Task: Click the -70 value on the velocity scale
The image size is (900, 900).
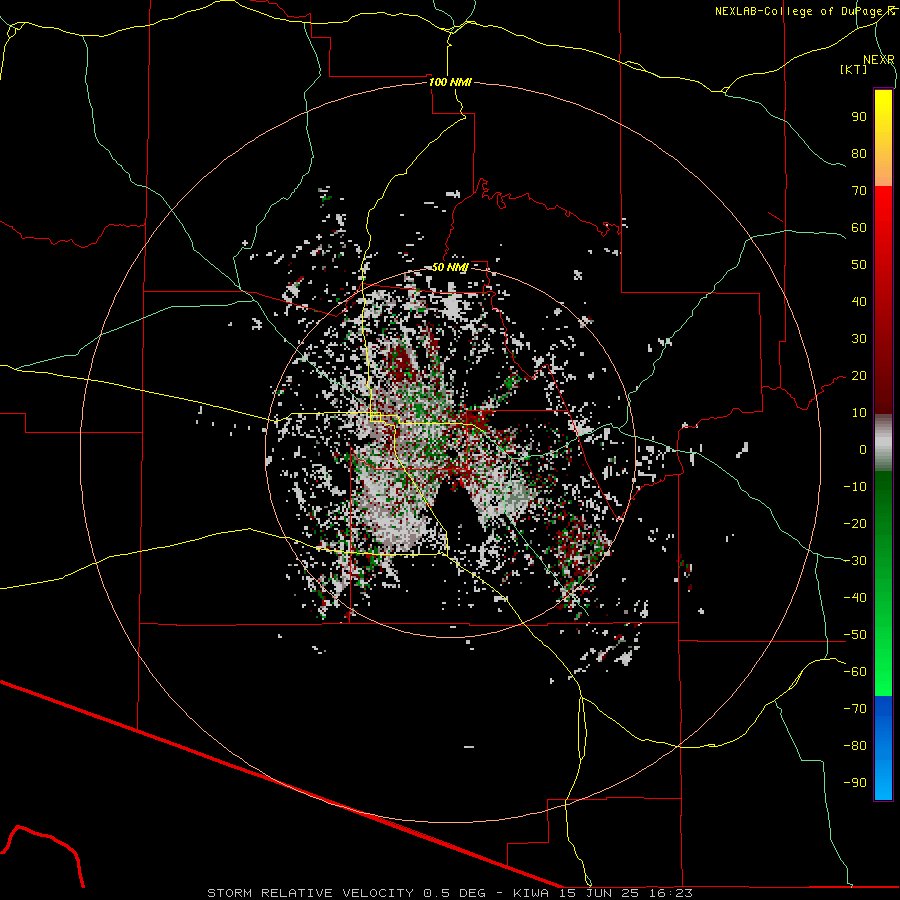Action: point(855,709)
